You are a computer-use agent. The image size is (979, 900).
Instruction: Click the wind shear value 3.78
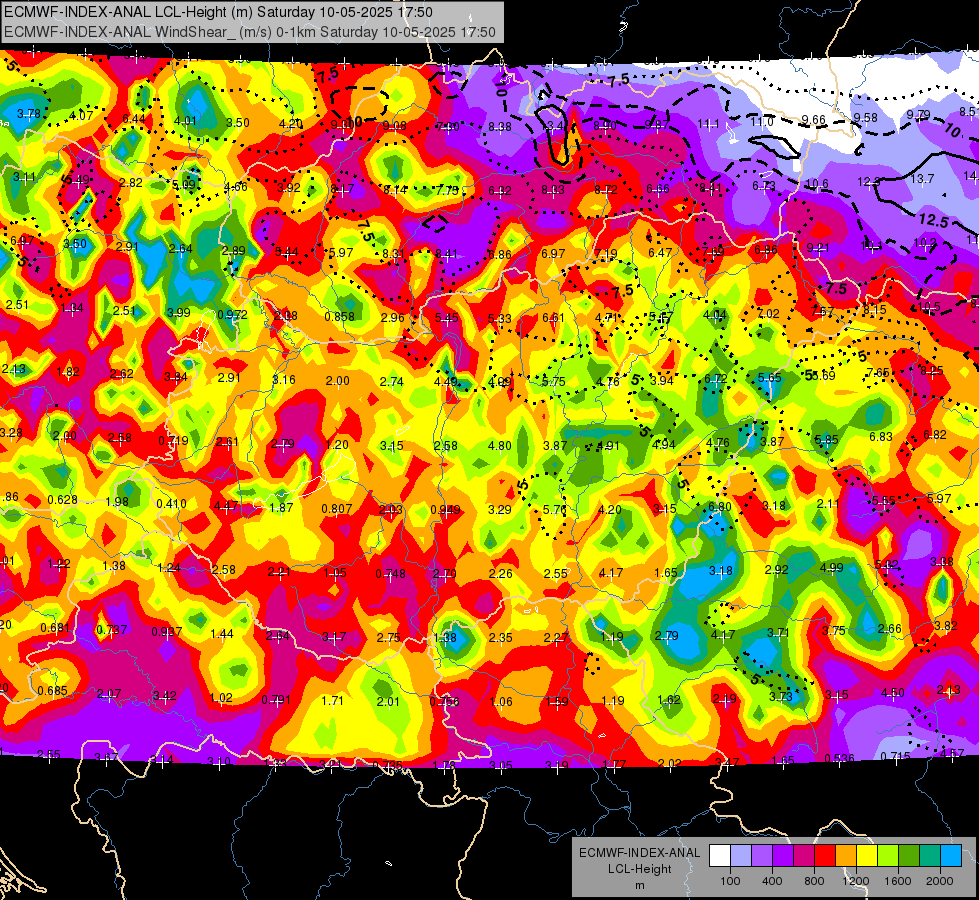point(29,114)
